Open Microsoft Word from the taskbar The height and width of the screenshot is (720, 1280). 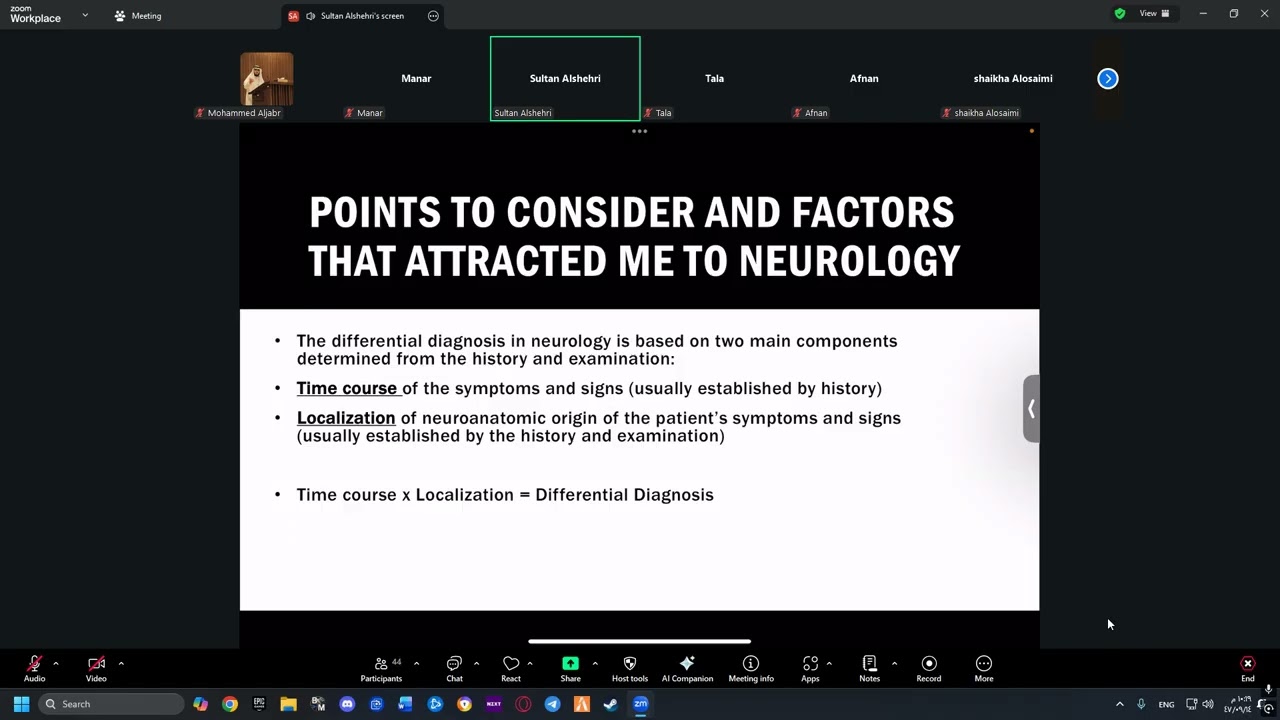coord(405,704)
